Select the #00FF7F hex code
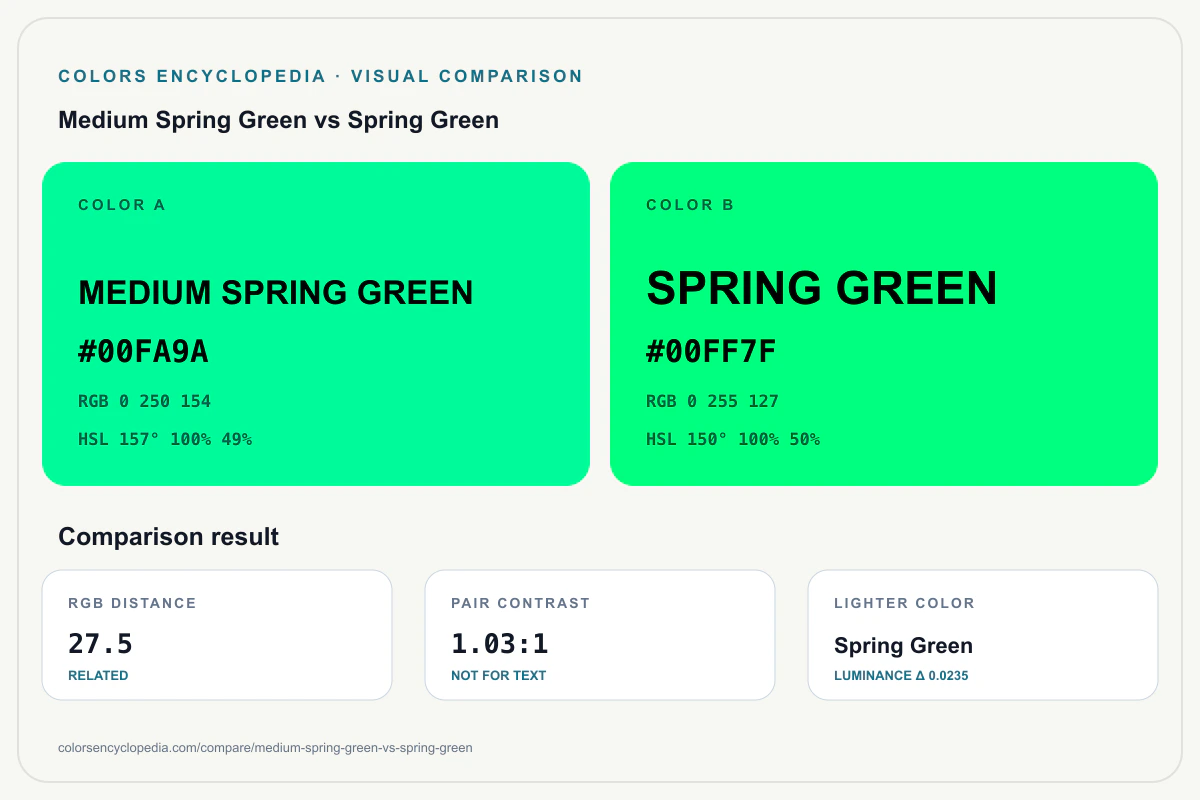Screen dimensions: 1200x800 tap(712, 352)
